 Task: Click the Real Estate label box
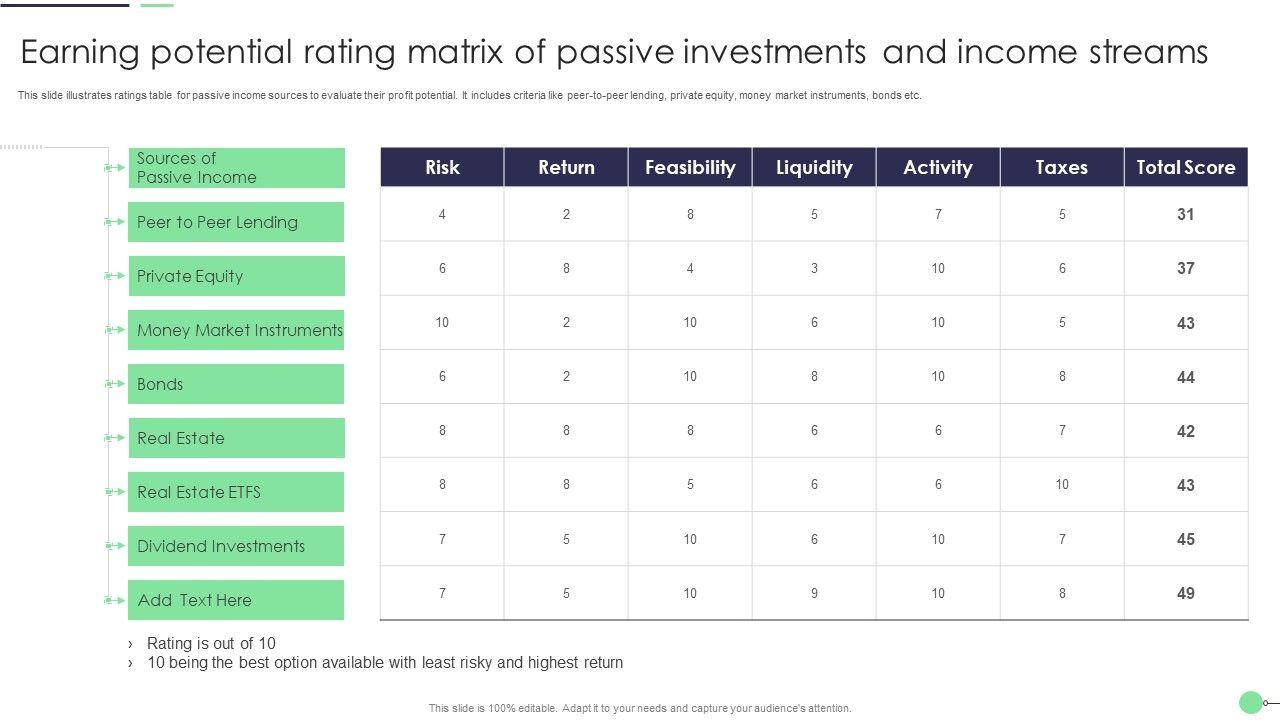(237, 438)
